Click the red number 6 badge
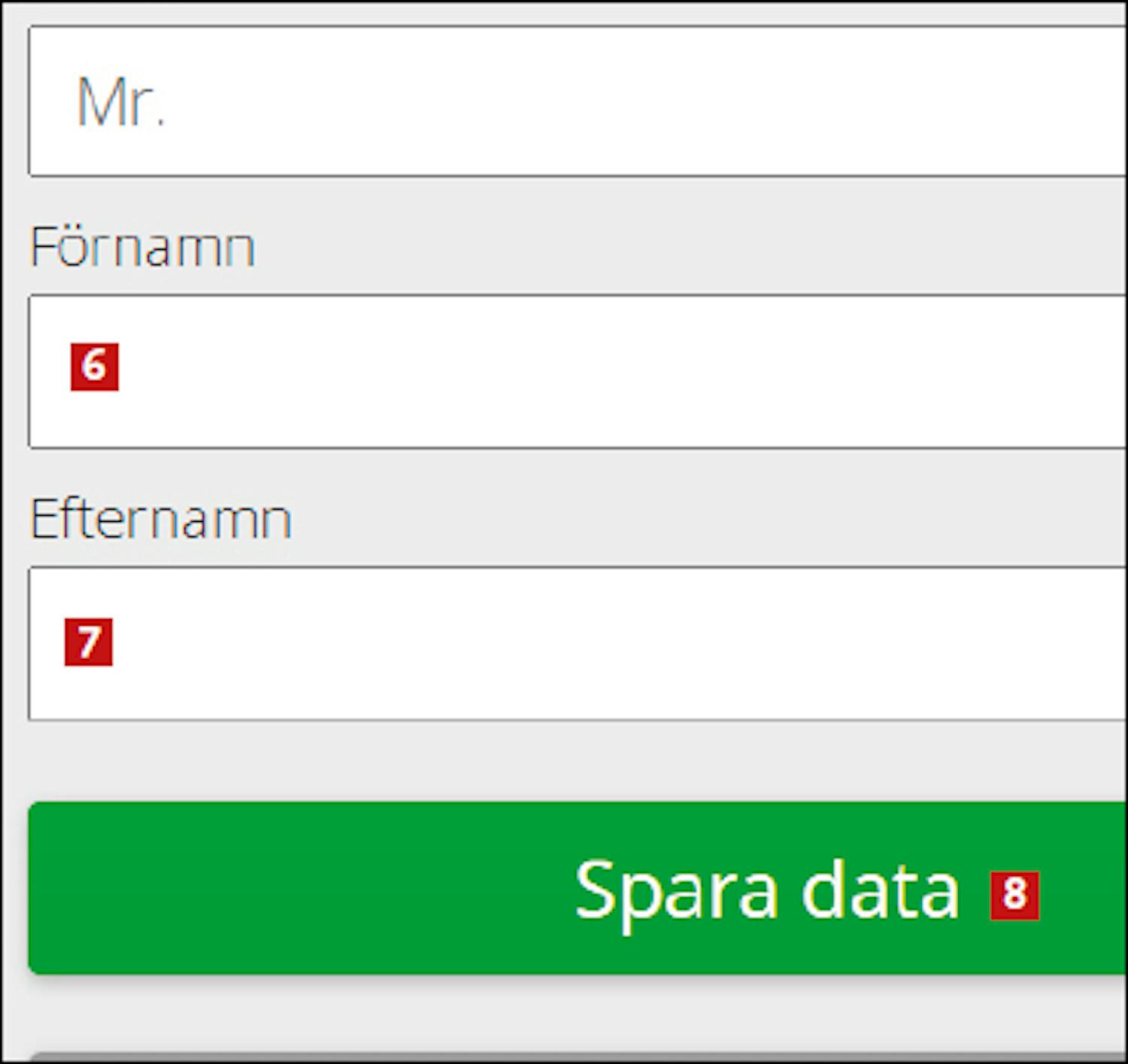The image size is (1128, 1064). 94,367
